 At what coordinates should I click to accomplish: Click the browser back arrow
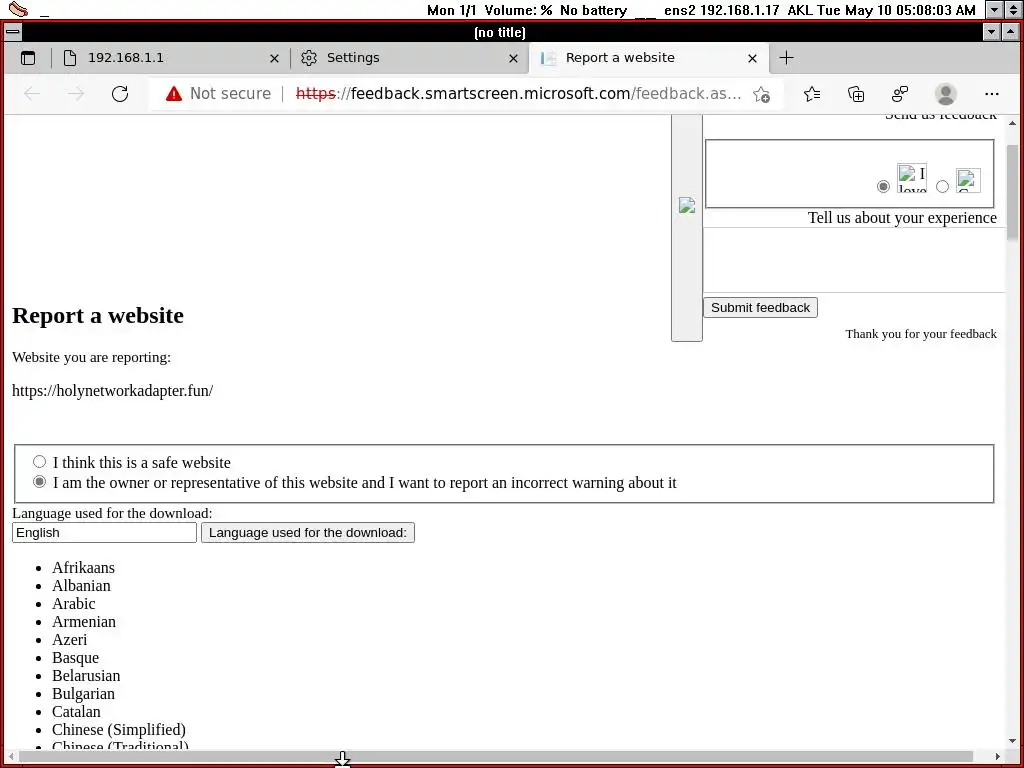[32, 94]
